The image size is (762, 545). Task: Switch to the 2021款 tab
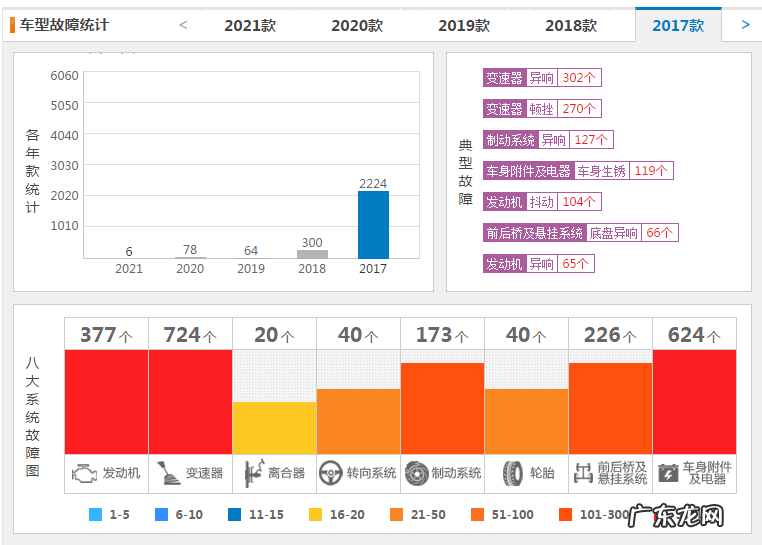click(x=250, y=25)
